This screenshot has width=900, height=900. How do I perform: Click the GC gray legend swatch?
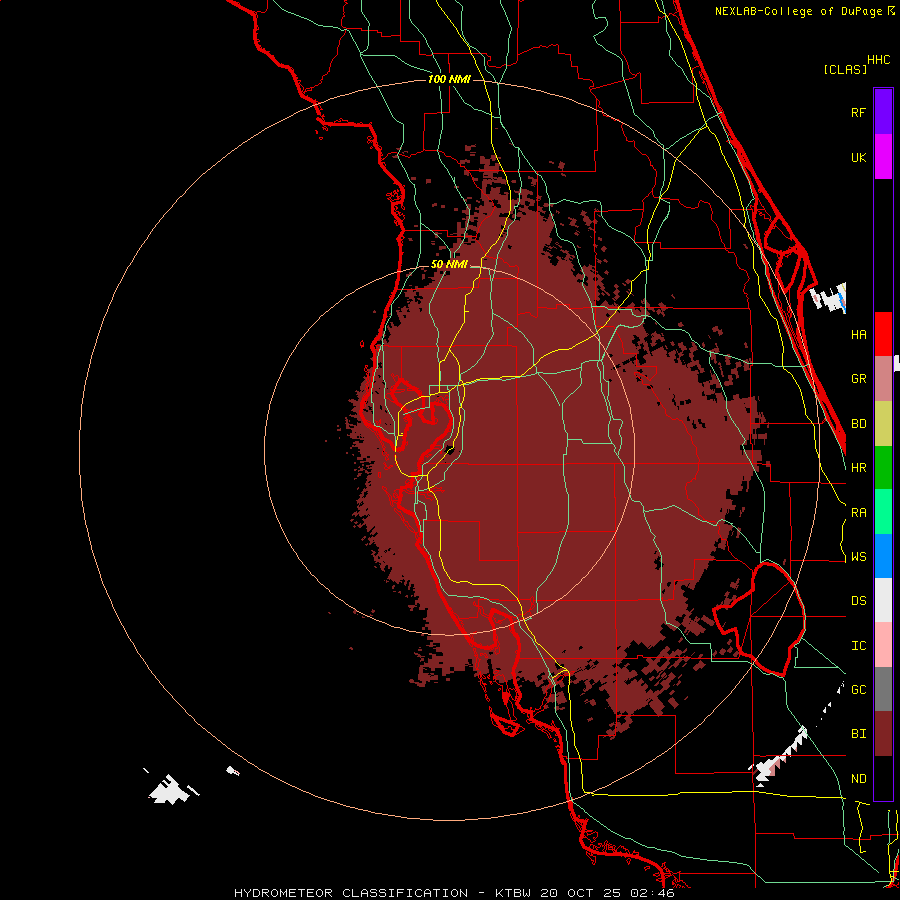coord(883,689)
